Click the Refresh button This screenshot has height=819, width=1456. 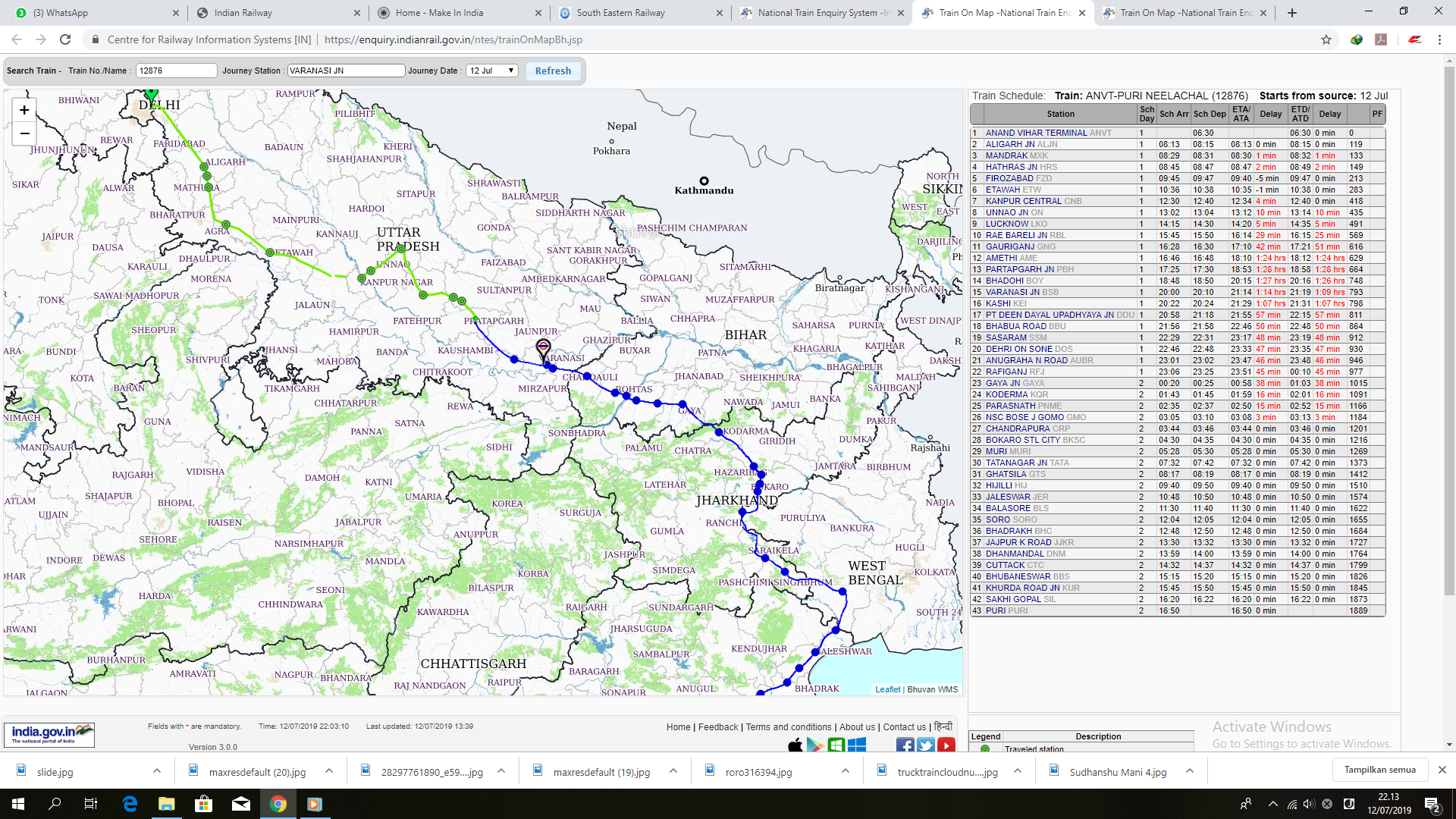[553, 71]
